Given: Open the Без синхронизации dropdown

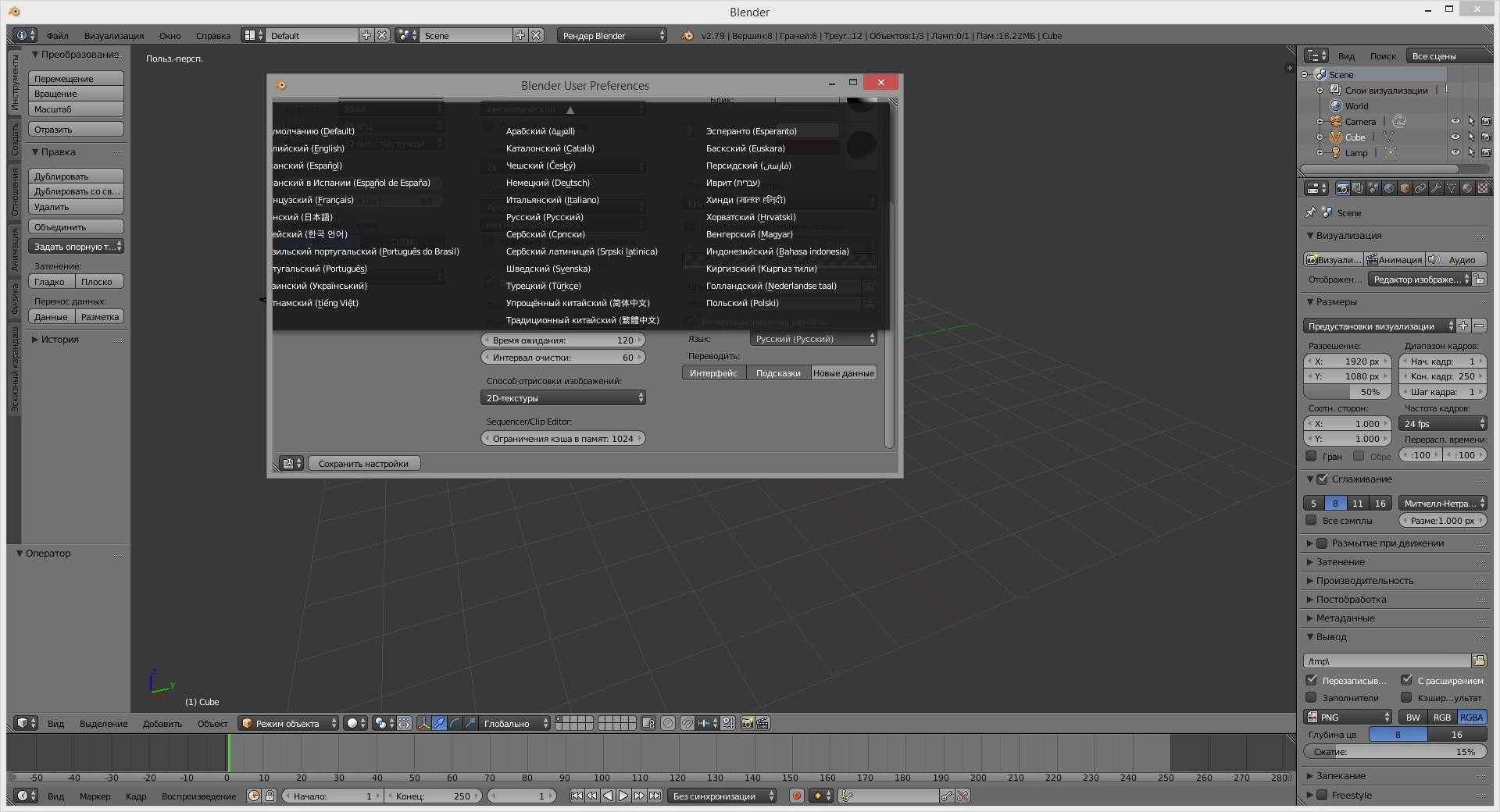Looking at the screenshot, I should click(721, 796).
